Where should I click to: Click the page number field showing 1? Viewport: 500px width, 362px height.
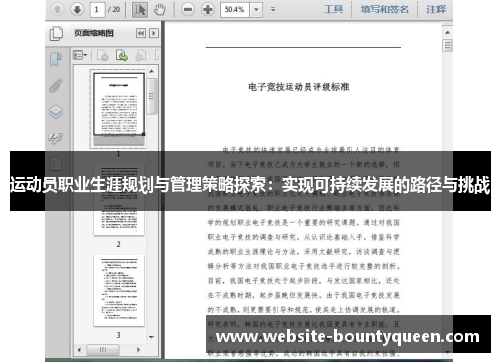pos(97,9)
